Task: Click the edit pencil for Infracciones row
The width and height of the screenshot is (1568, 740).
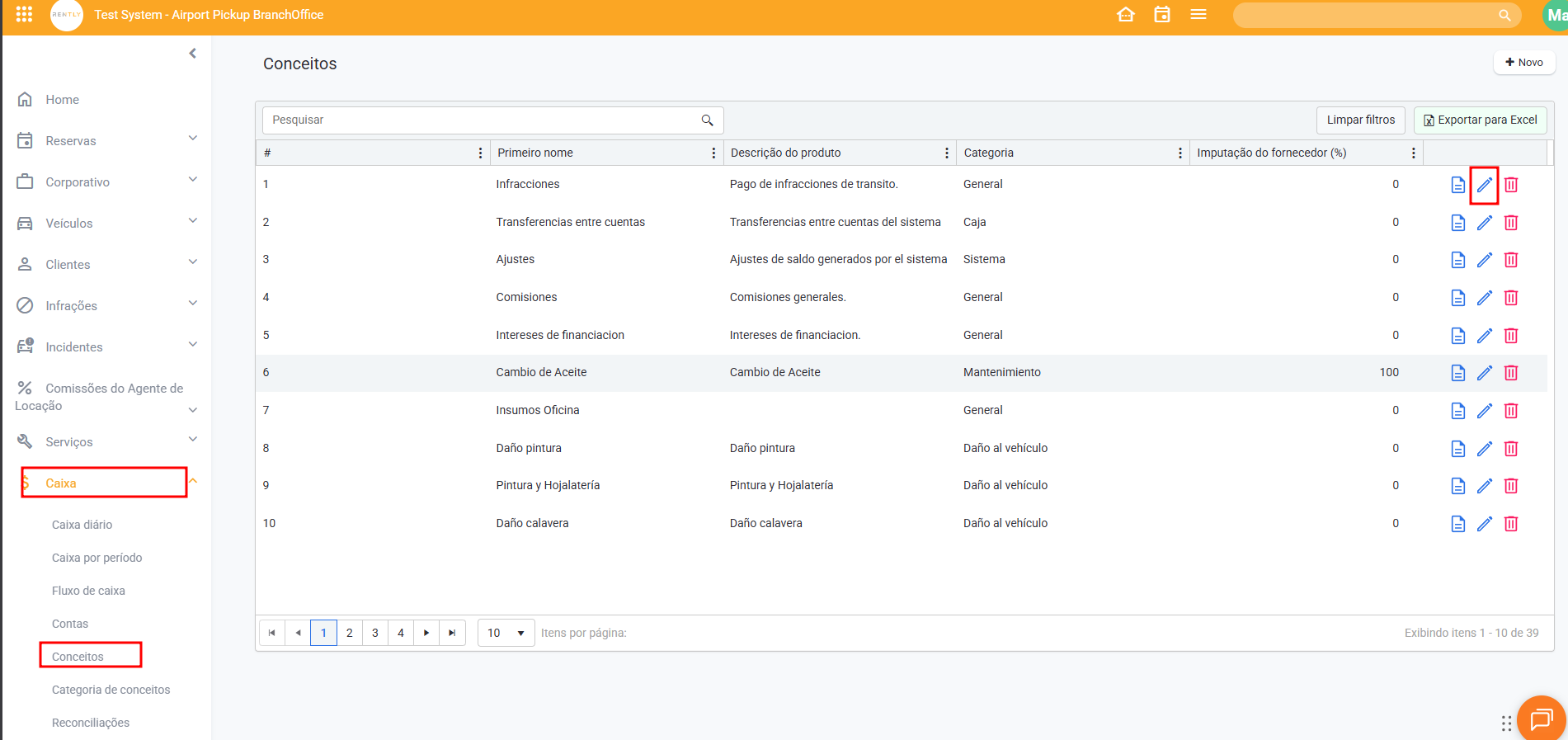Action: point(1484,185)
